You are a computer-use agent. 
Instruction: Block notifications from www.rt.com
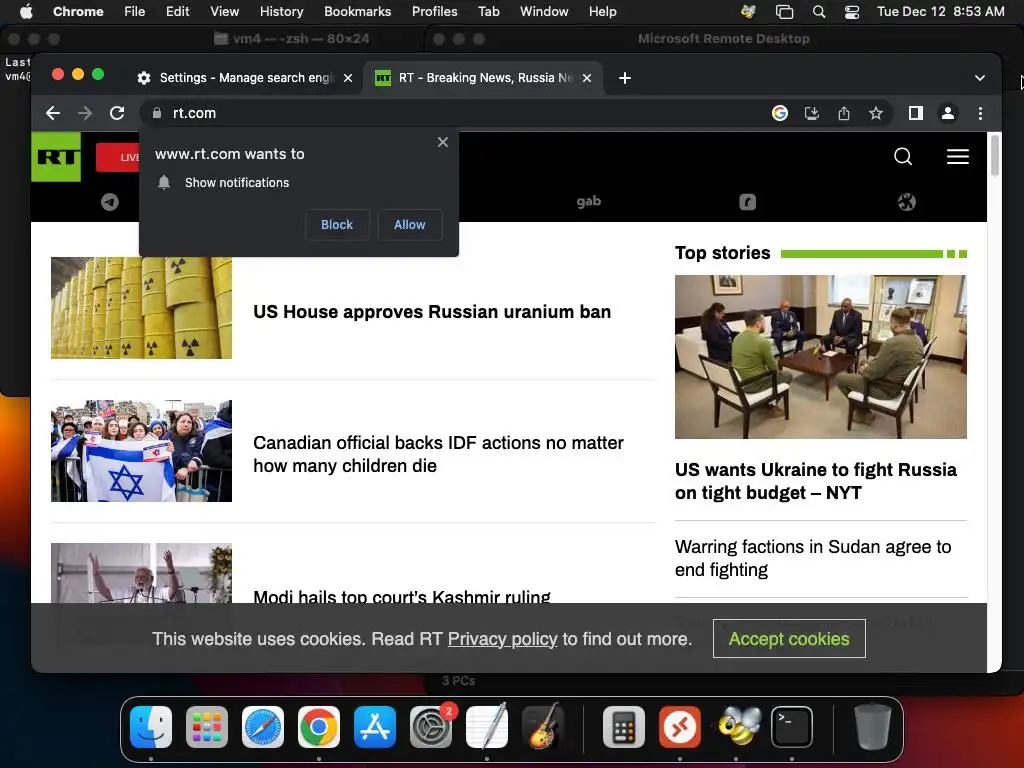tap(337, 225)
